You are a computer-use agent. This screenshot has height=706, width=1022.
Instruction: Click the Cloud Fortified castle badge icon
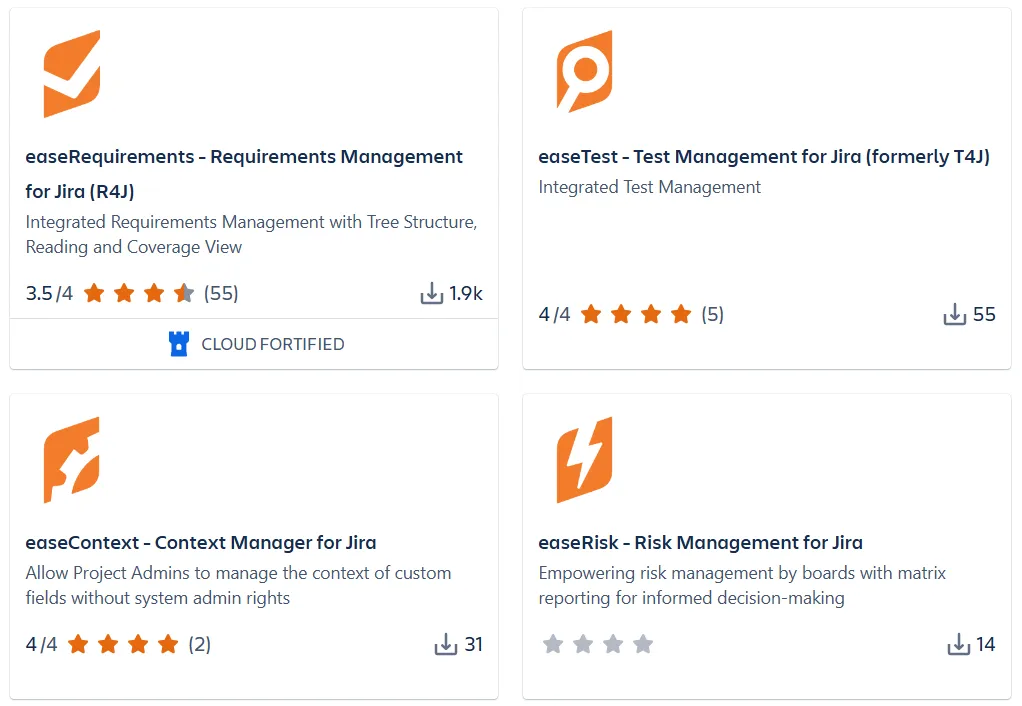click(180, 344)
